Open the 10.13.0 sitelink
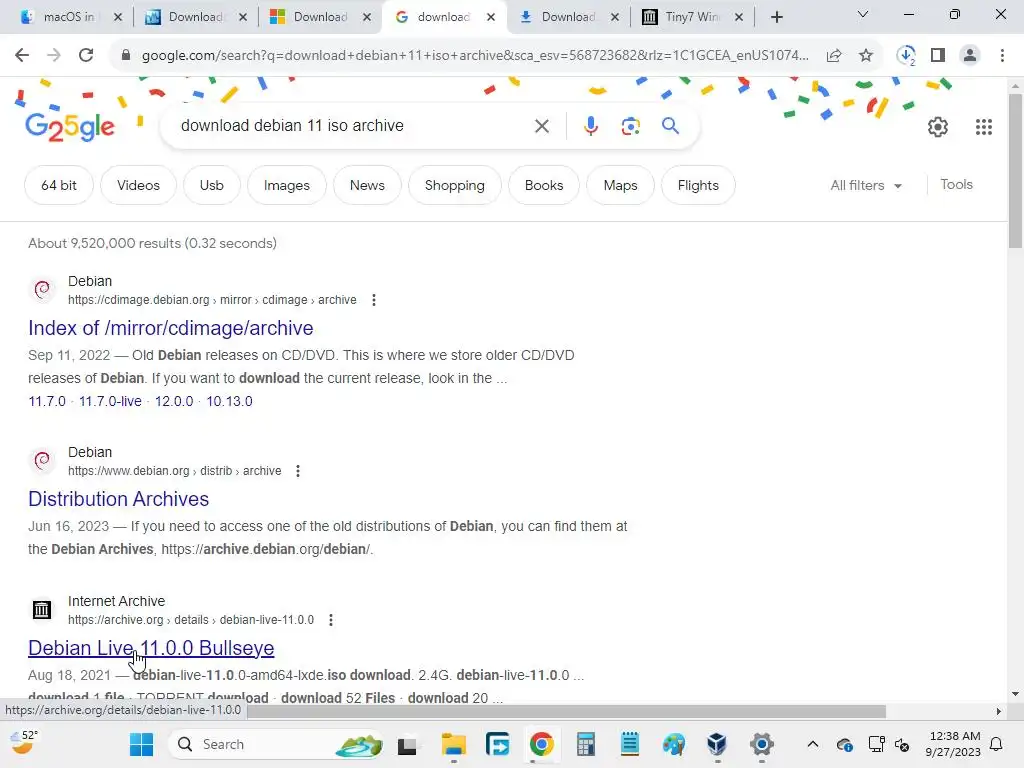 (229, 402)
